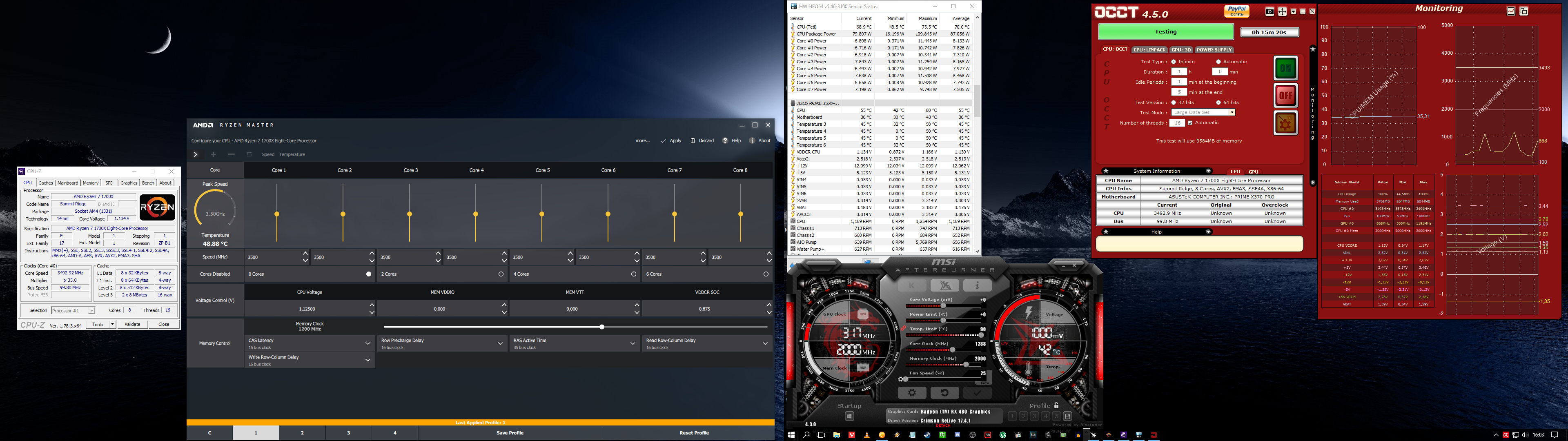The image size is (1568, 441).
Task: Click plus add icon in Ryzen Master toolbar
Action: 214,155
